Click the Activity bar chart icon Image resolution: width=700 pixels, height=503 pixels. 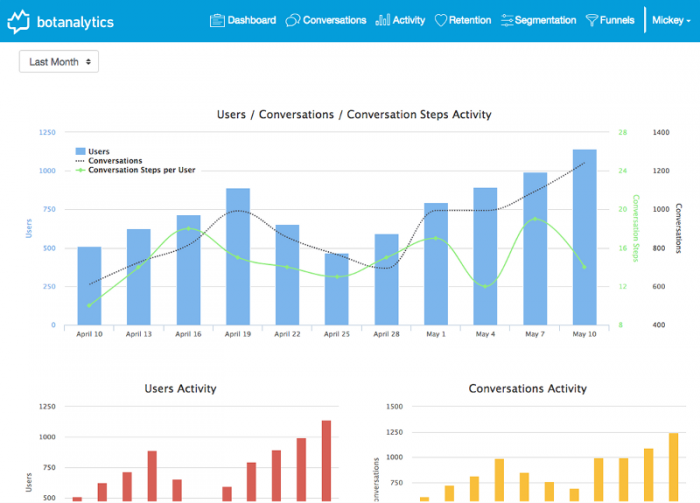[383, 20]
